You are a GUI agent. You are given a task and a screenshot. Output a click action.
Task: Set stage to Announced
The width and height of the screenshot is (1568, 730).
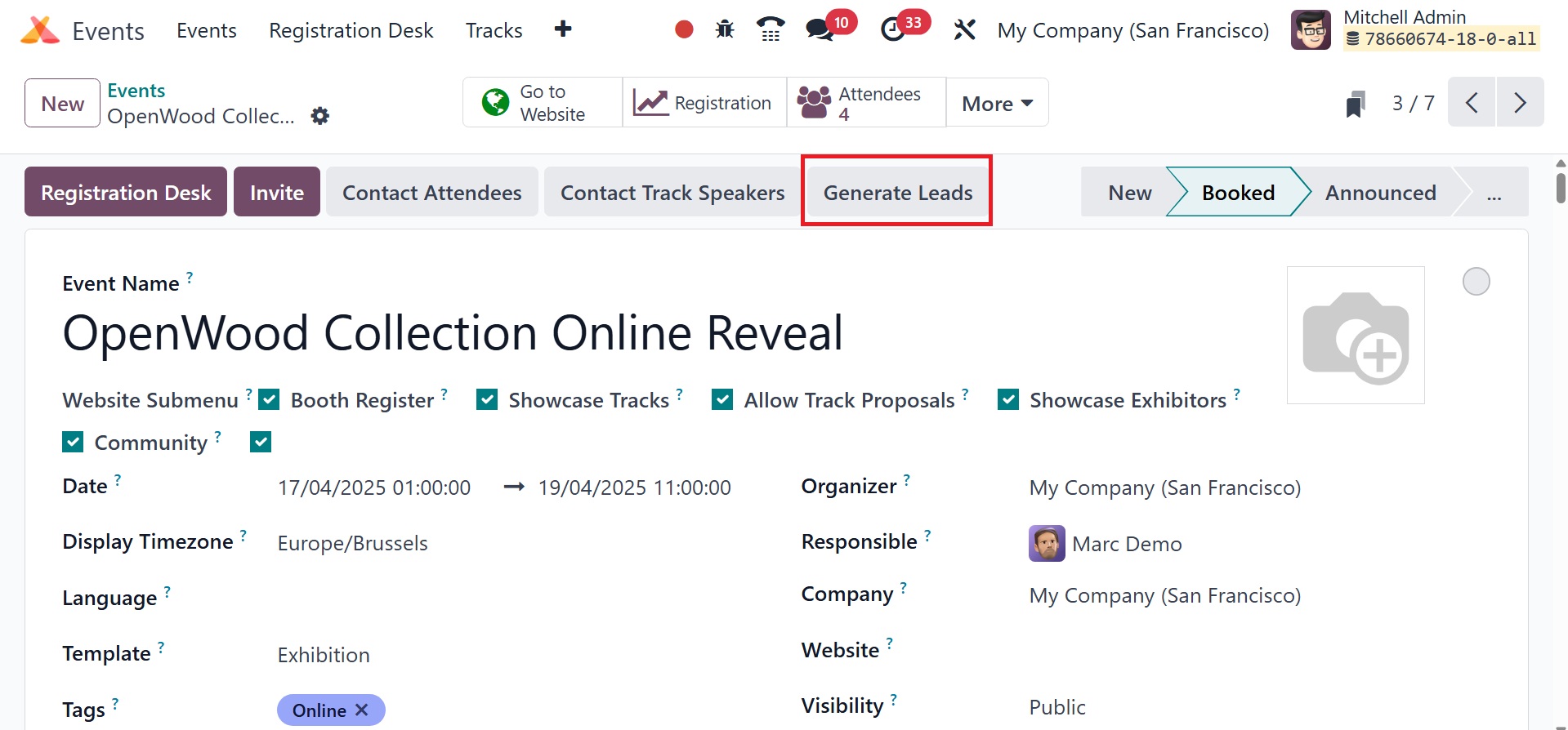point(1380,193)
